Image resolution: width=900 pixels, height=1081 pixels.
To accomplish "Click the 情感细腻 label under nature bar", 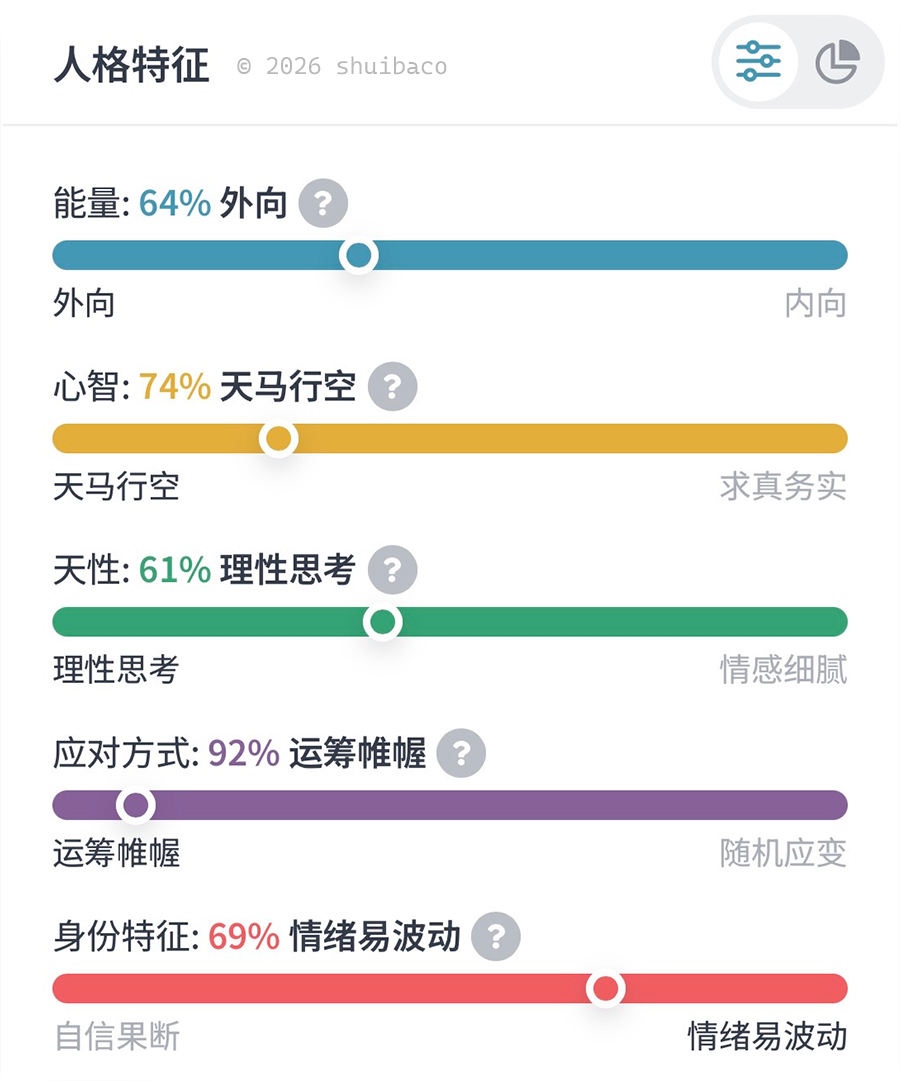I will [783, 670].
